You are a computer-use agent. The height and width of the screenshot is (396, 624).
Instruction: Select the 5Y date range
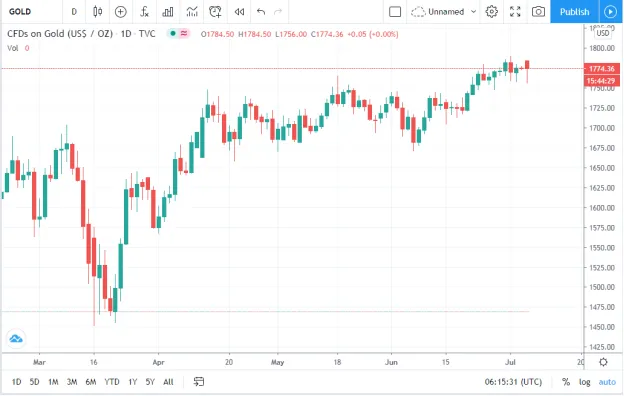tap(150, 382)
